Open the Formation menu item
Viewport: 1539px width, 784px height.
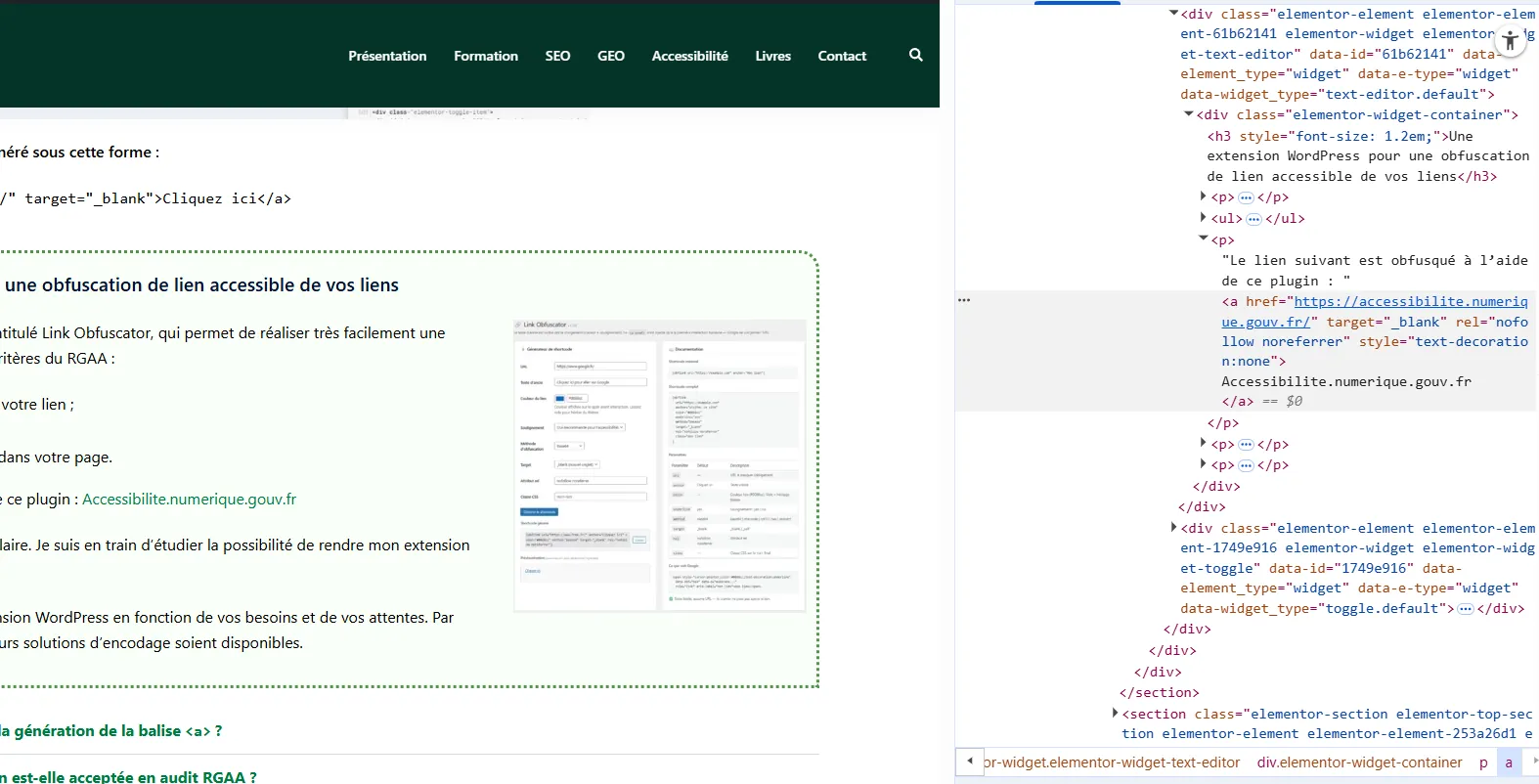pyautogui.click(x=485, y=56)
